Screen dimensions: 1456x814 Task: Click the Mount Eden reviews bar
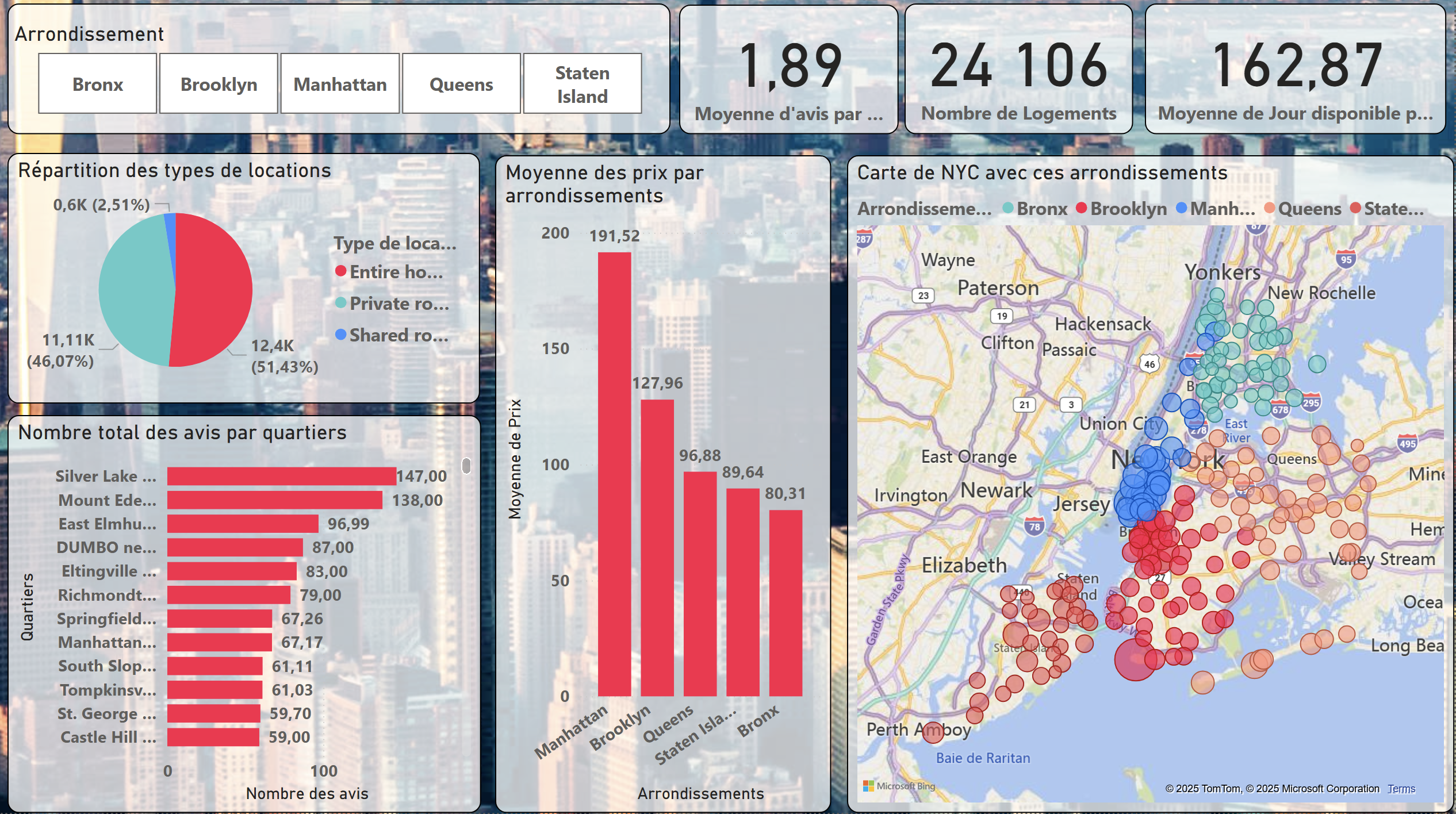274,500
